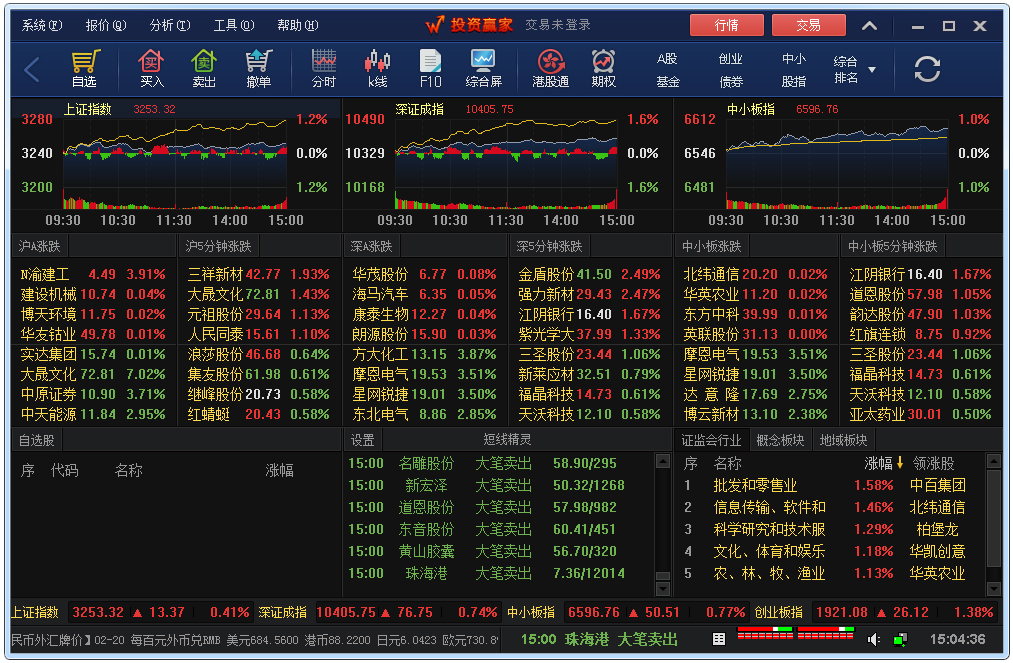Sort by 涨幅 down arrow column
Screen dimensions: 1013x663
click(884, 463)
